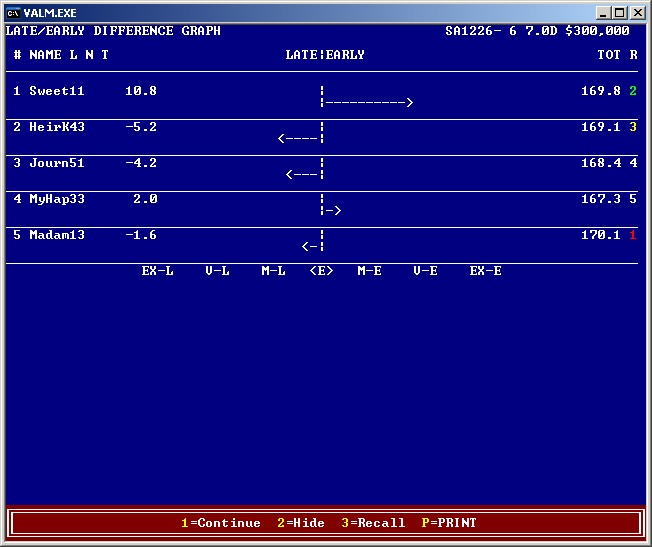Screen dimensions: 652x547
Task: Click the red rank 1 for Madam13
Action: coord(633,235)
